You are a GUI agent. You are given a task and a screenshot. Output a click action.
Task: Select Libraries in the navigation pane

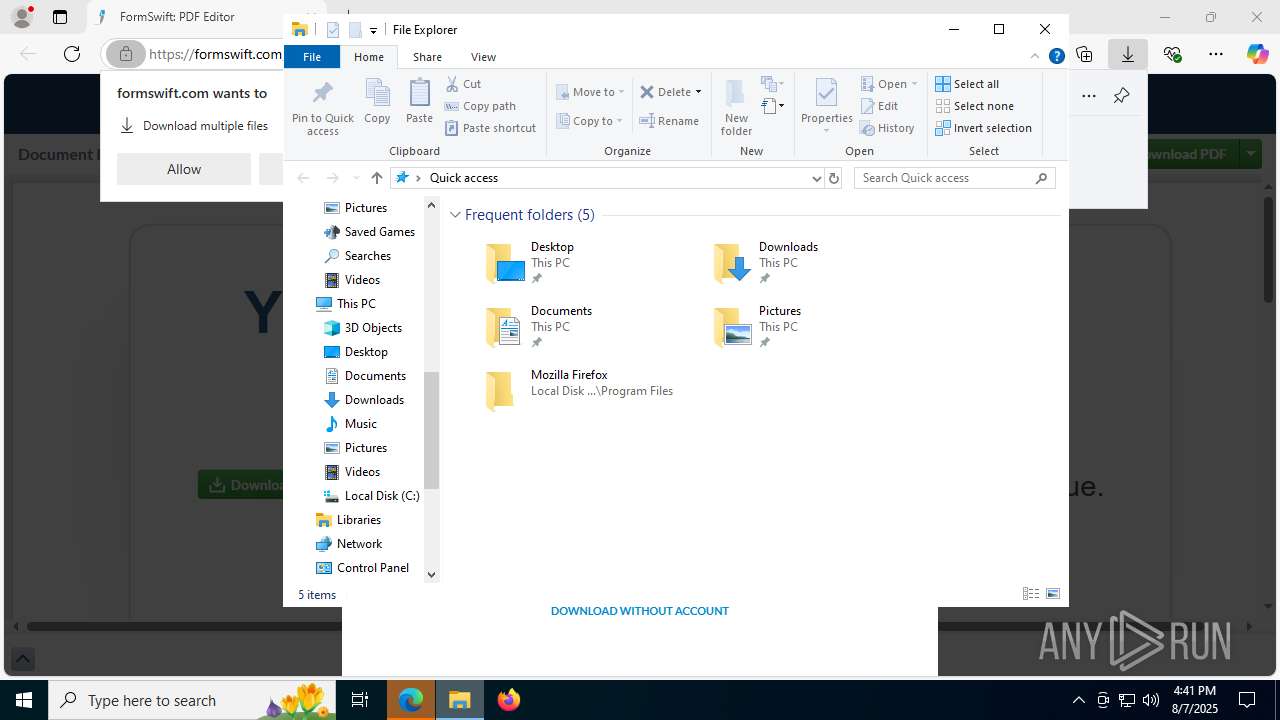[x=348, y=520]
